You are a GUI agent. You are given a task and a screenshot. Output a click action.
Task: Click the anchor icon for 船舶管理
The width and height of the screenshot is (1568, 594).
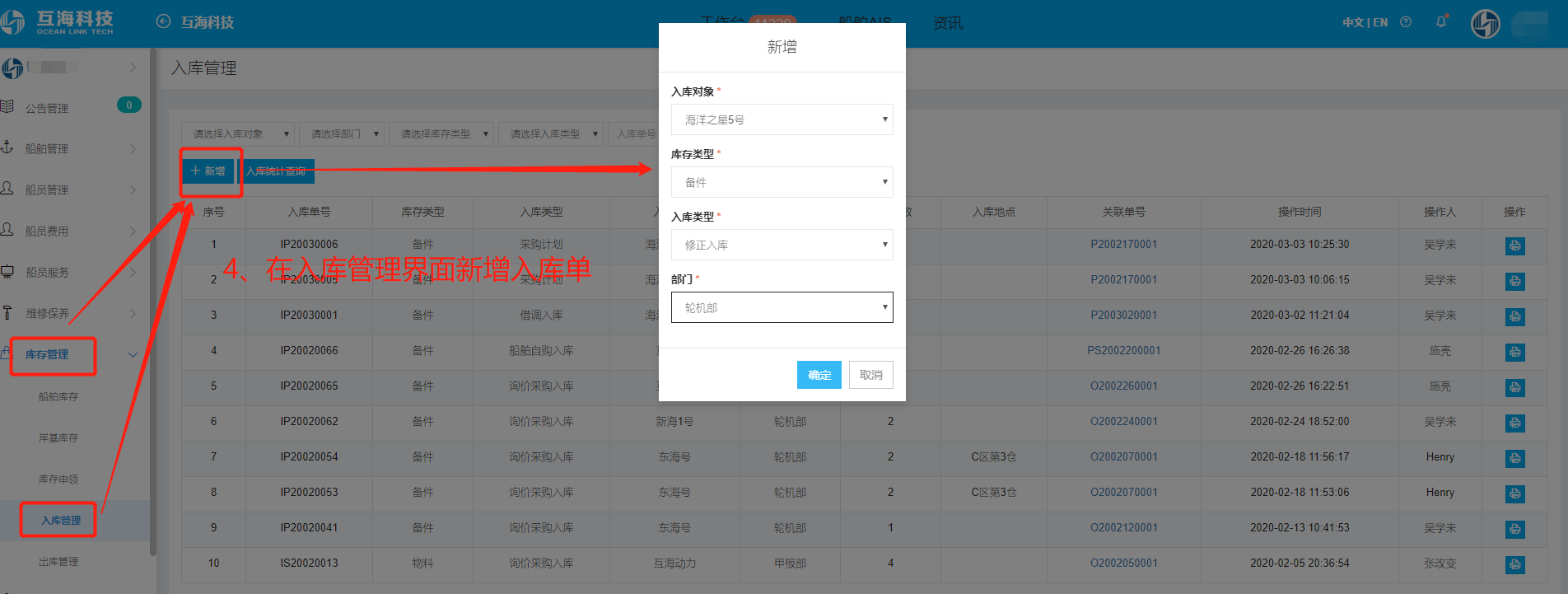7,147
